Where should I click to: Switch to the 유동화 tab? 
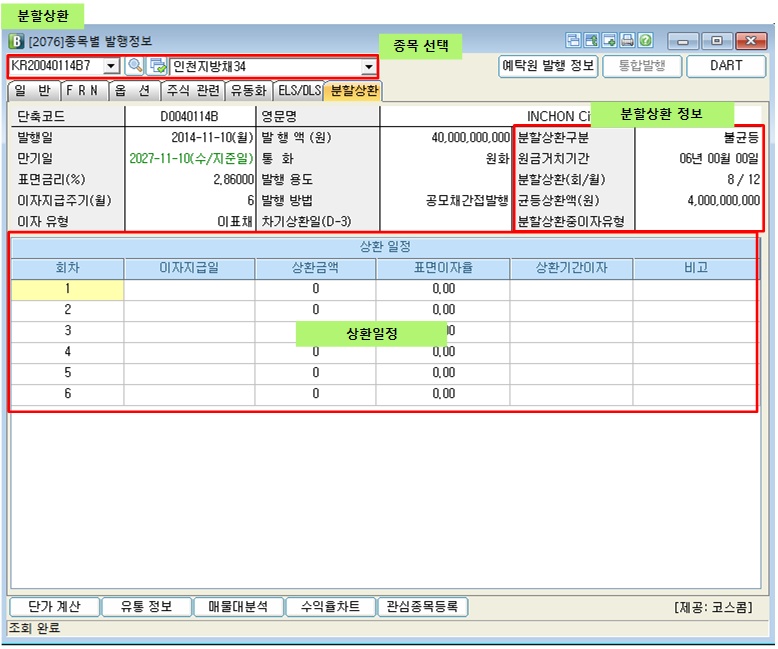pyautogui.click(x=248, y=91)
